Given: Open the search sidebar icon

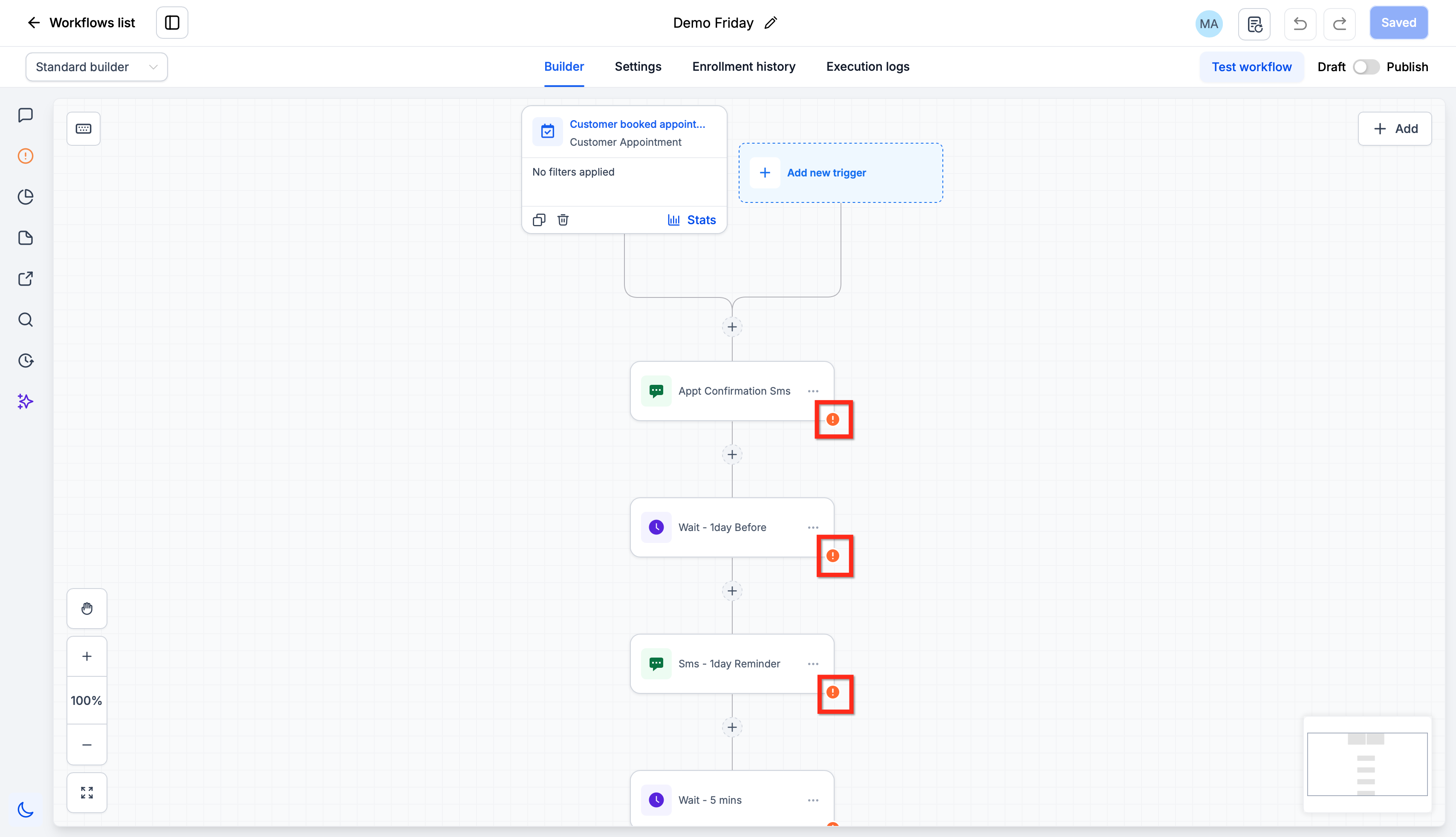Looking at the screenshot, I should click(25, 320).
